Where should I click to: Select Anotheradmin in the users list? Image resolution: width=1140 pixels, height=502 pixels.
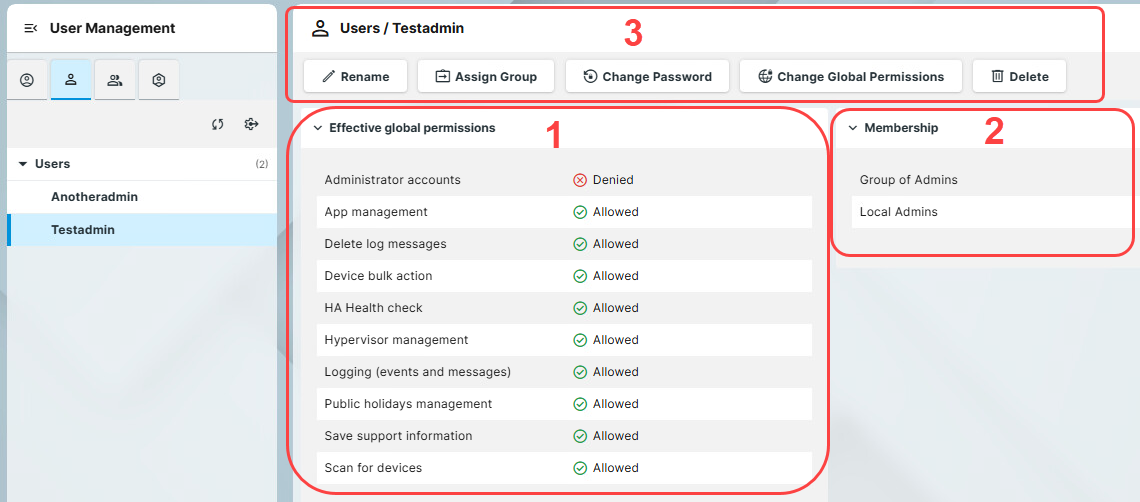[94, 197]
